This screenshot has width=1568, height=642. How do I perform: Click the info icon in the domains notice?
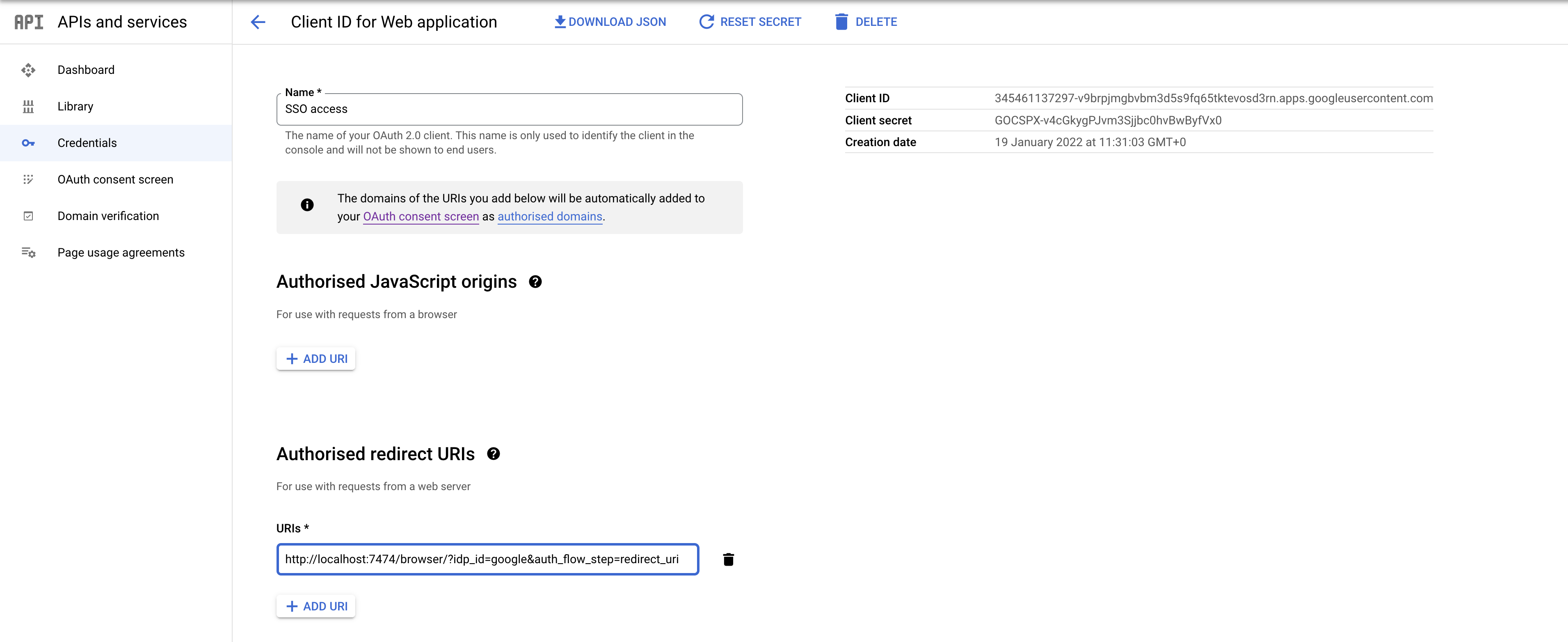click(x=307, y=205)
